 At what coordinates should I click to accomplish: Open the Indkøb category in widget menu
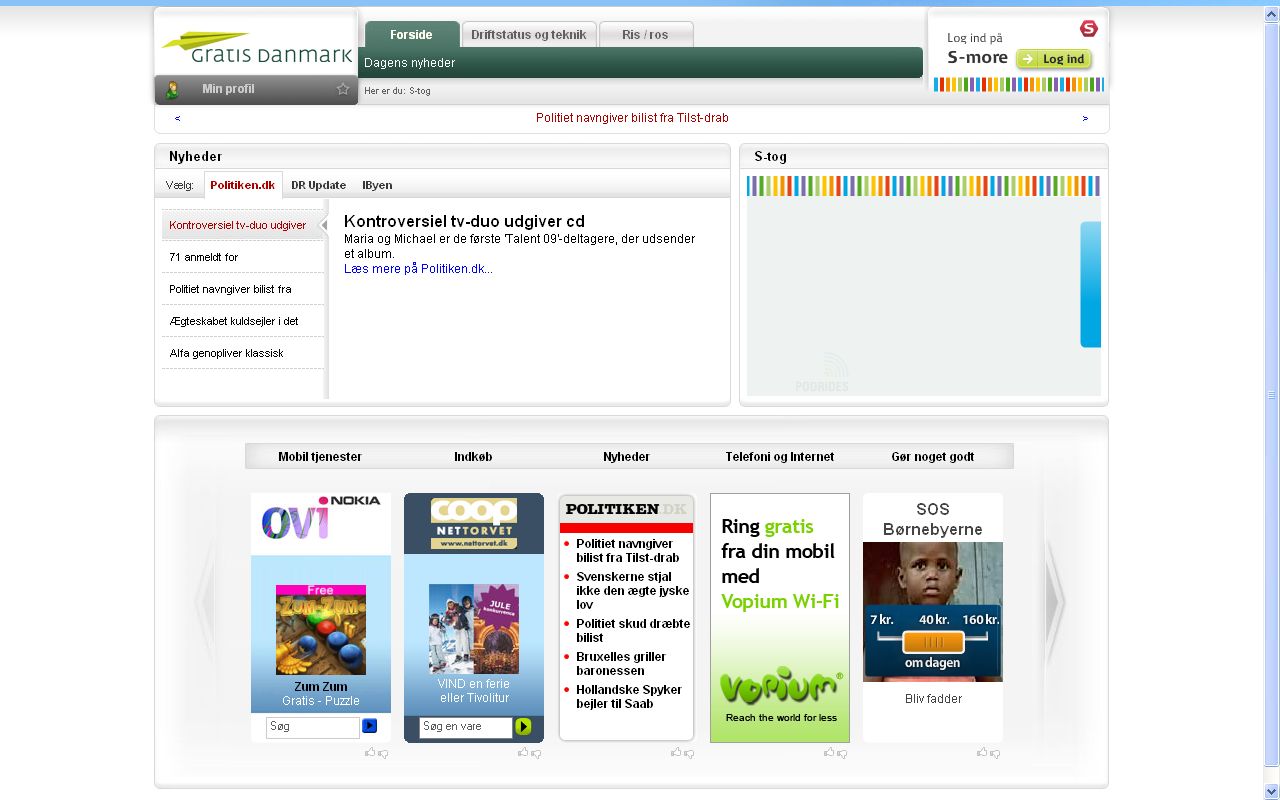click(473, 457)
